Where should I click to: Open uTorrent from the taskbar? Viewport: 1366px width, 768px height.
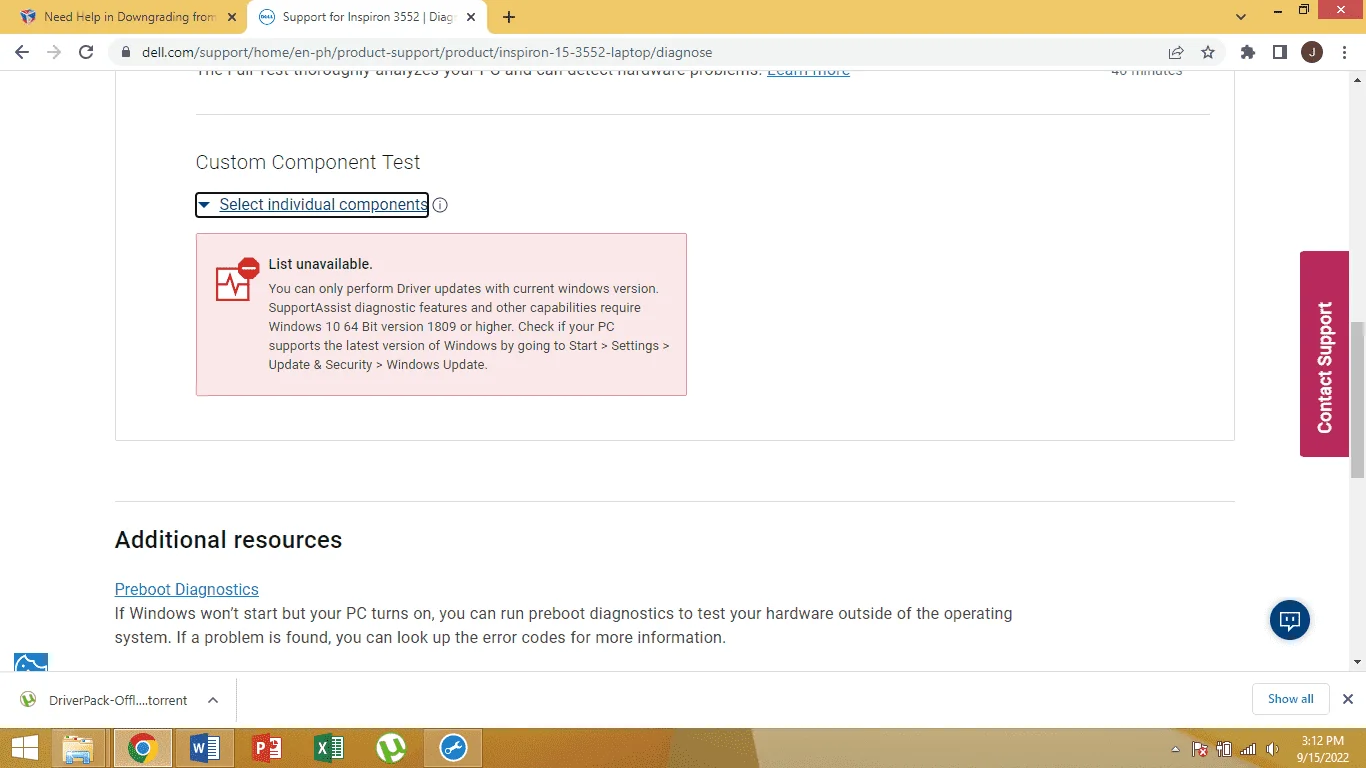391,748
